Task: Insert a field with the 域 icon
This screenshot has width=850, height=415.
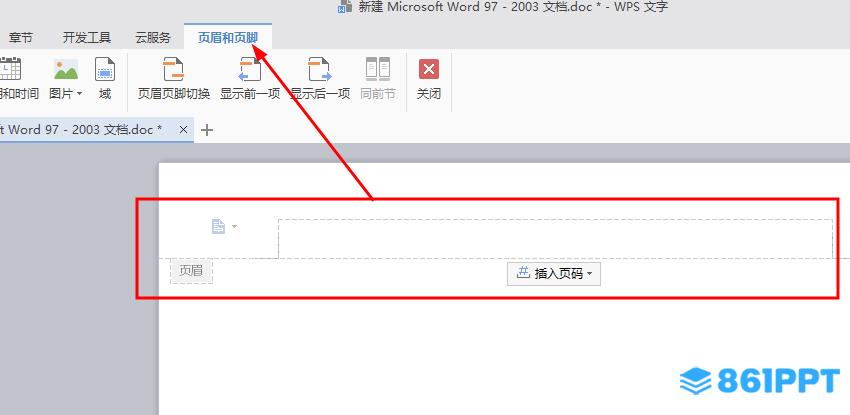Action: tap(105, 70)
